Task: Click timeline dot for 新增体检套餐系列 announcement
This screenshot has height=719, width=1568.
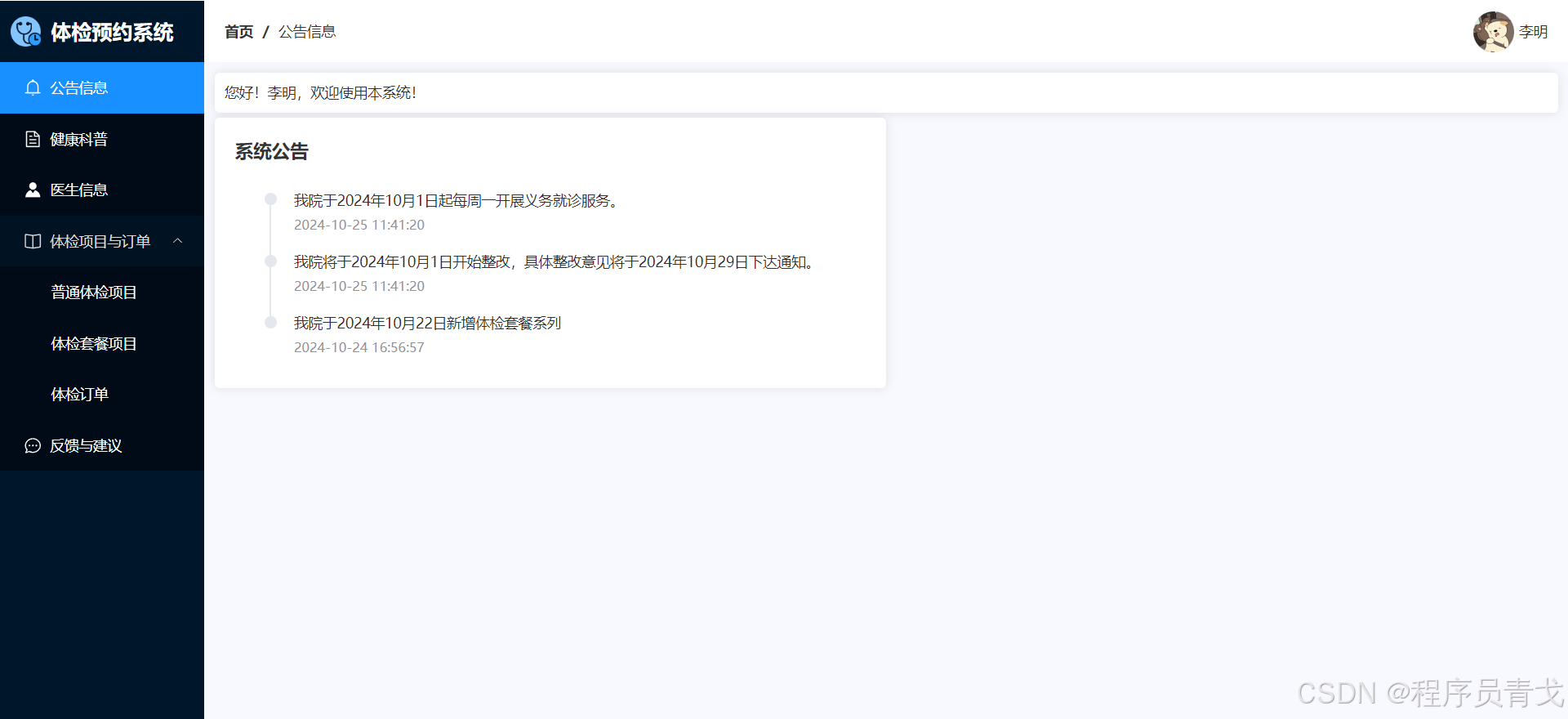Action: point(270,322)
